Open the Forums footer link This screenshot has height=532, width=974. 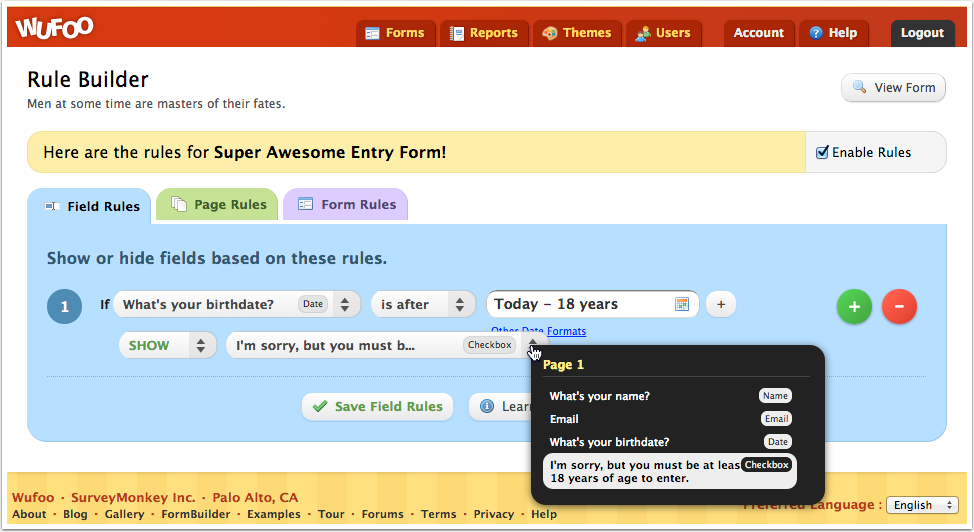[383, 514]
